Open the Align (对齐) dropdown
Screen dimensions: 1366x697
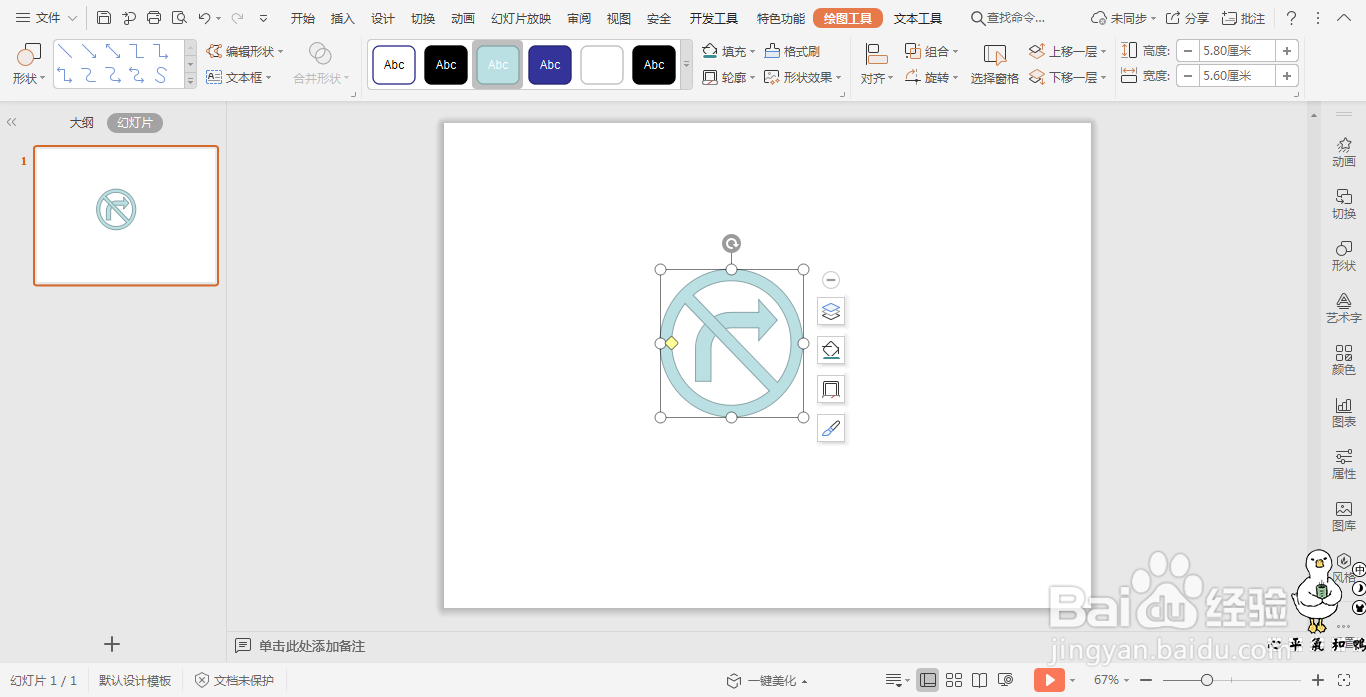[x=877, y=65]
